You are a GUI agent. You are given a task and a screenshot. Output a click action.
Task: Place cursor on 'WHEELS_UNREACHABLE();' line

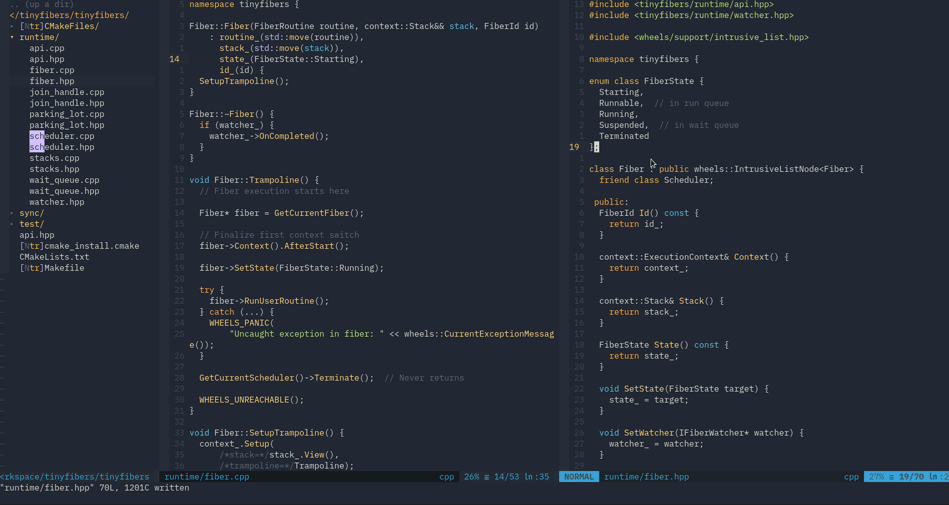coord(252,400)
